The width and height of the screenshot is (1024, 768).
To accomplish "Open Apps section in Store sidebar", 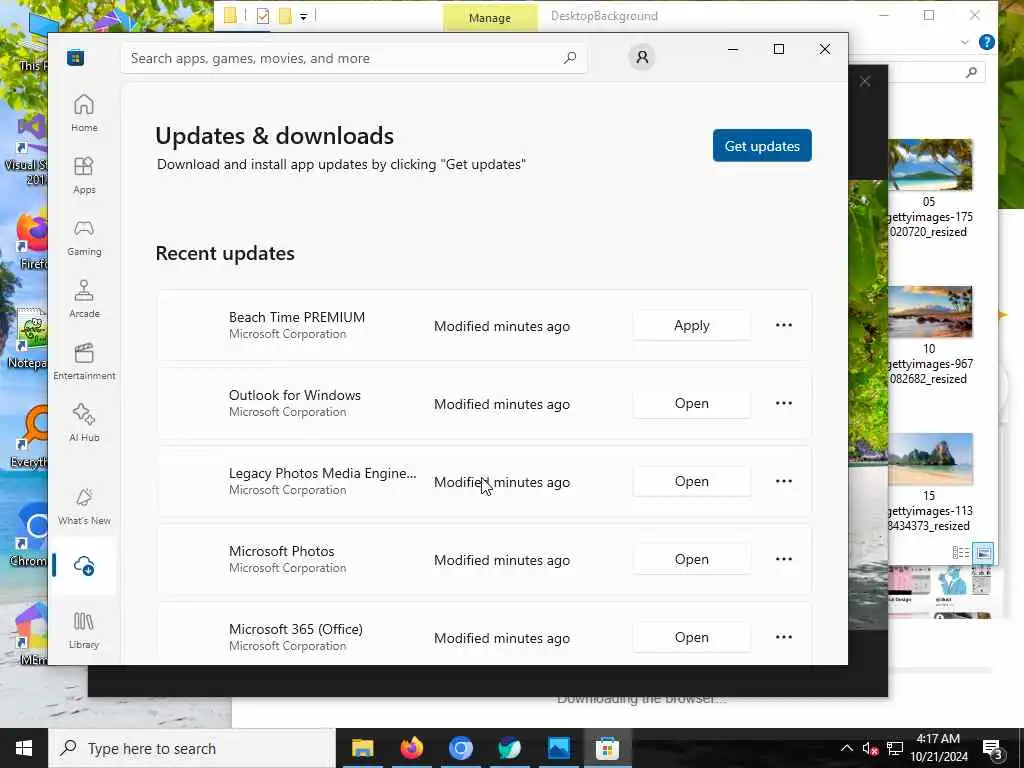I will 84,175.
